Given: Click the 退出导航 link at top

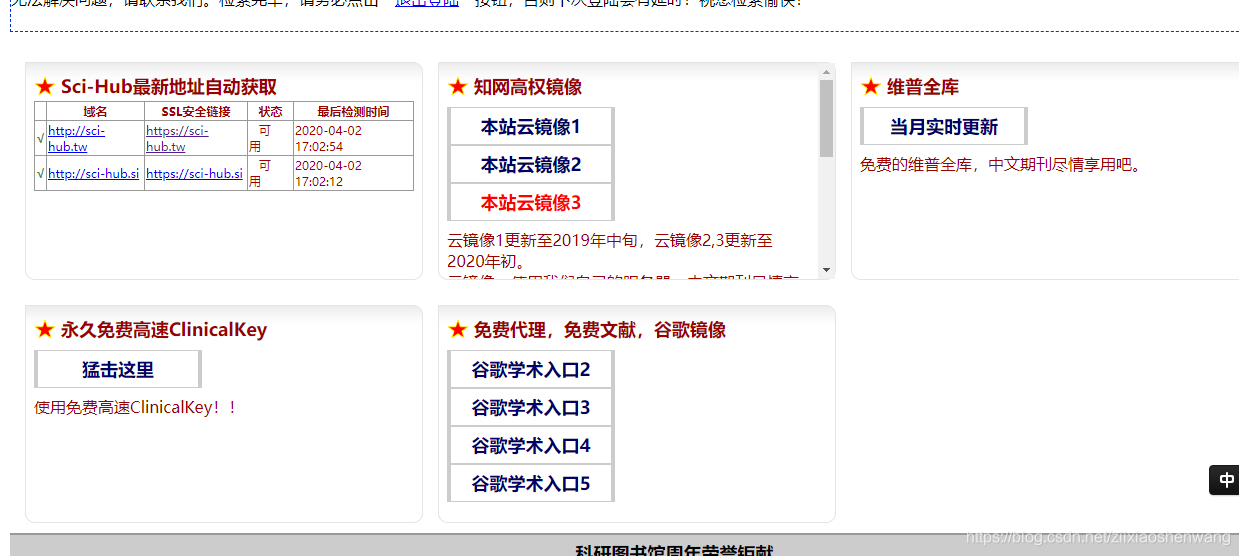Looking at the screenshot, I should [x=427, y=3].
